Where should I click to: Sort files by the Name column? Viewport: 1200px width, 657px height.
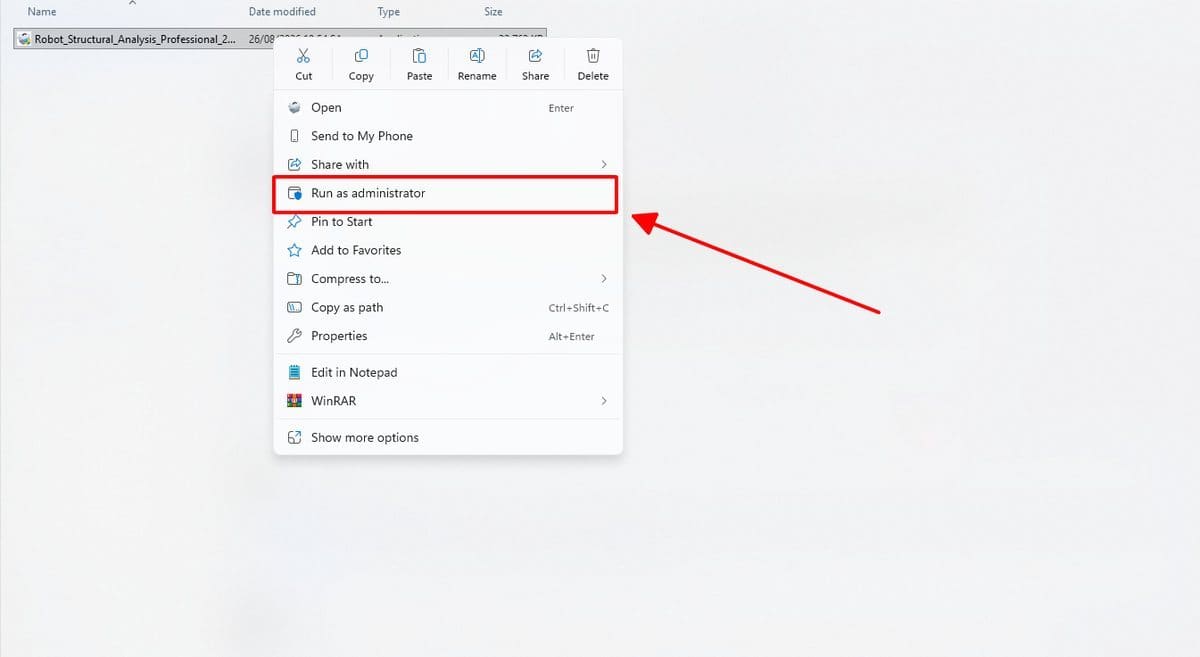(x=42, y=12)
